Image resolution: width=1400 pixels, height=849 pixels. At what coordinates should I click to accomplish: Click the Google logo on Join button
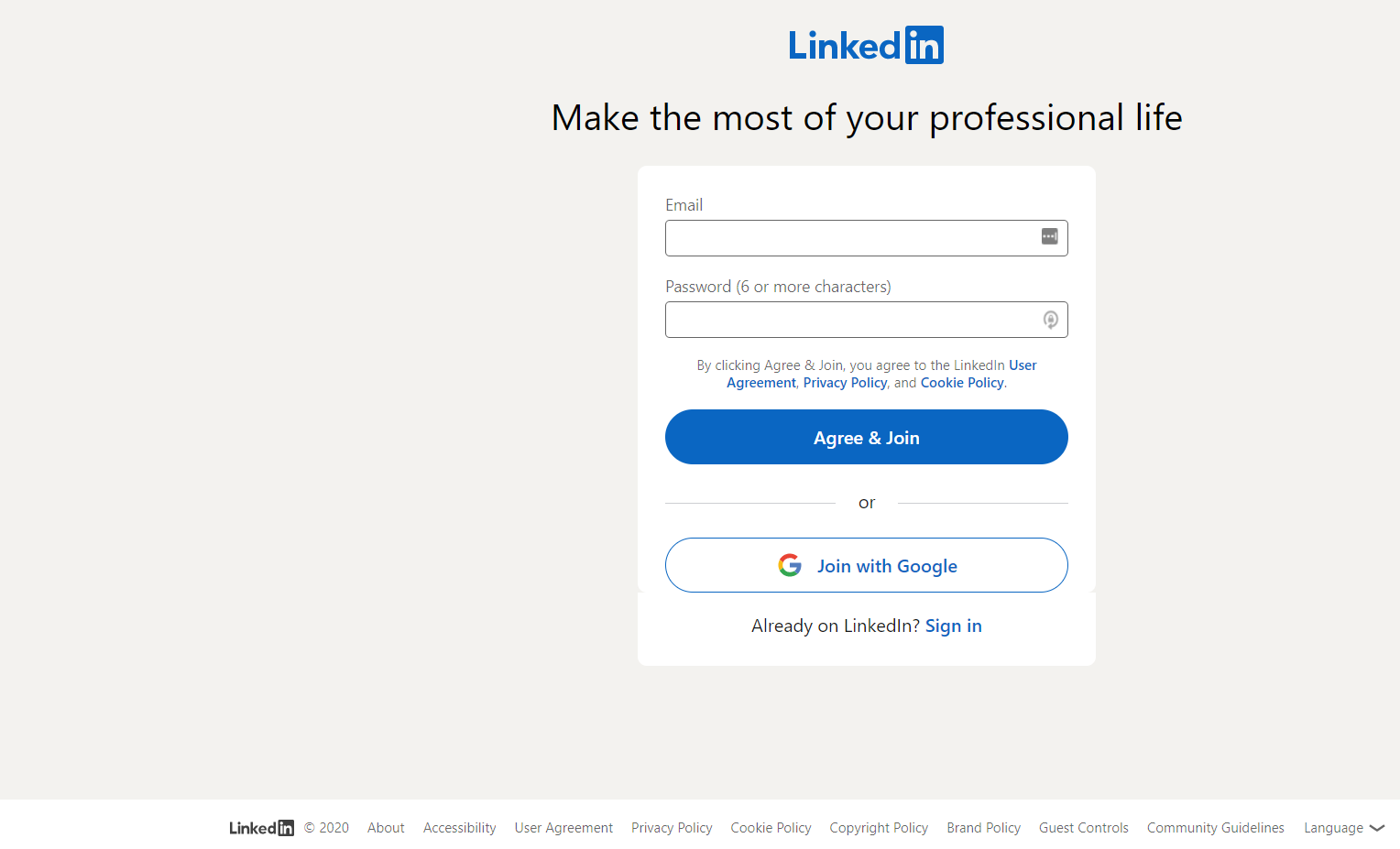(790, 565)
